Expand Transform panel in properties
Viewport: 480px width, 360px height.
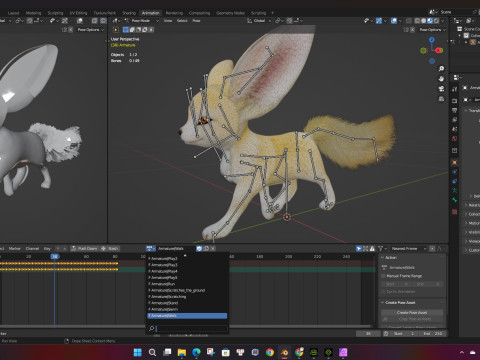(467, 110)
